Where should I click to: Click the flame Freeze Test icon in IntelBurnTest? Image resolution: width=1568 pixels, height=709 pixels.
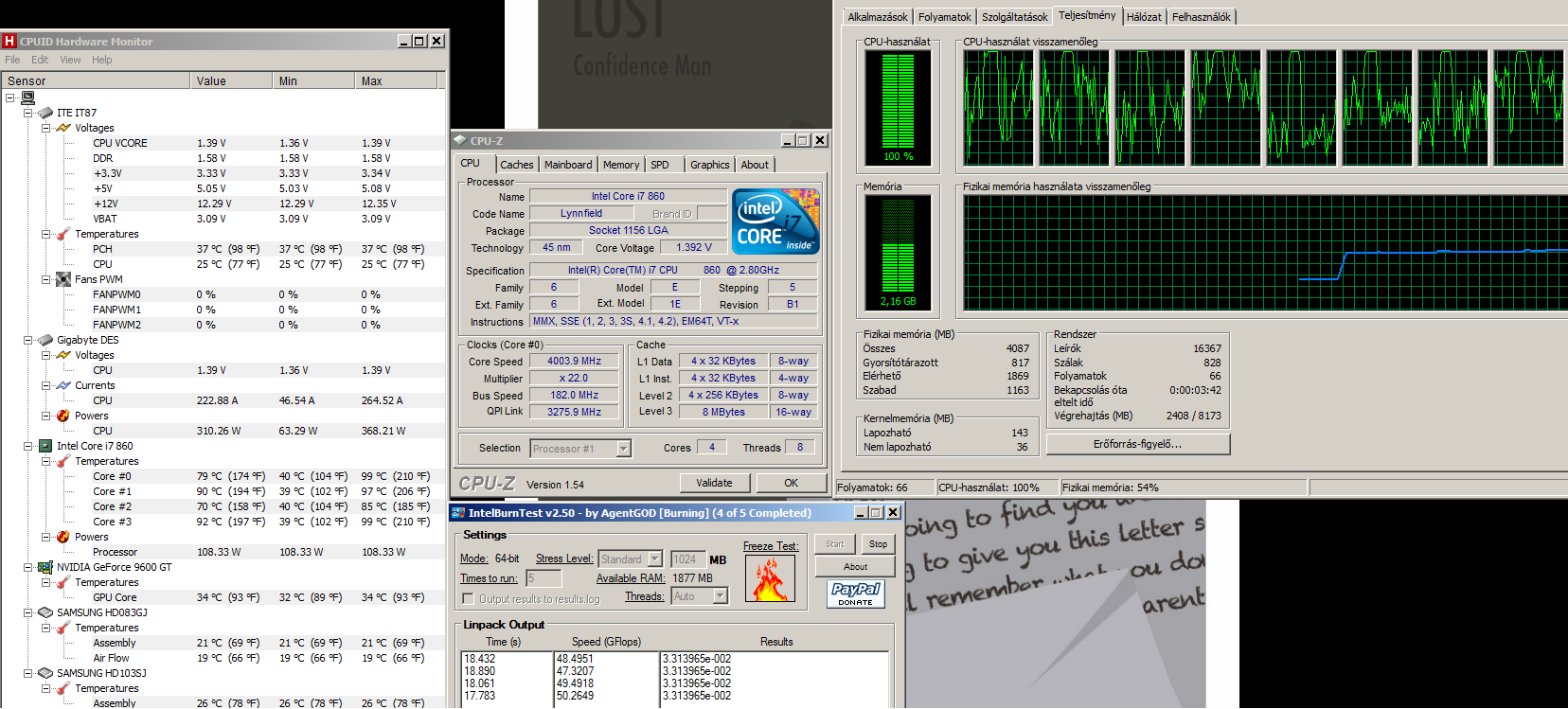pyautogui.click(x=769, y=579)
